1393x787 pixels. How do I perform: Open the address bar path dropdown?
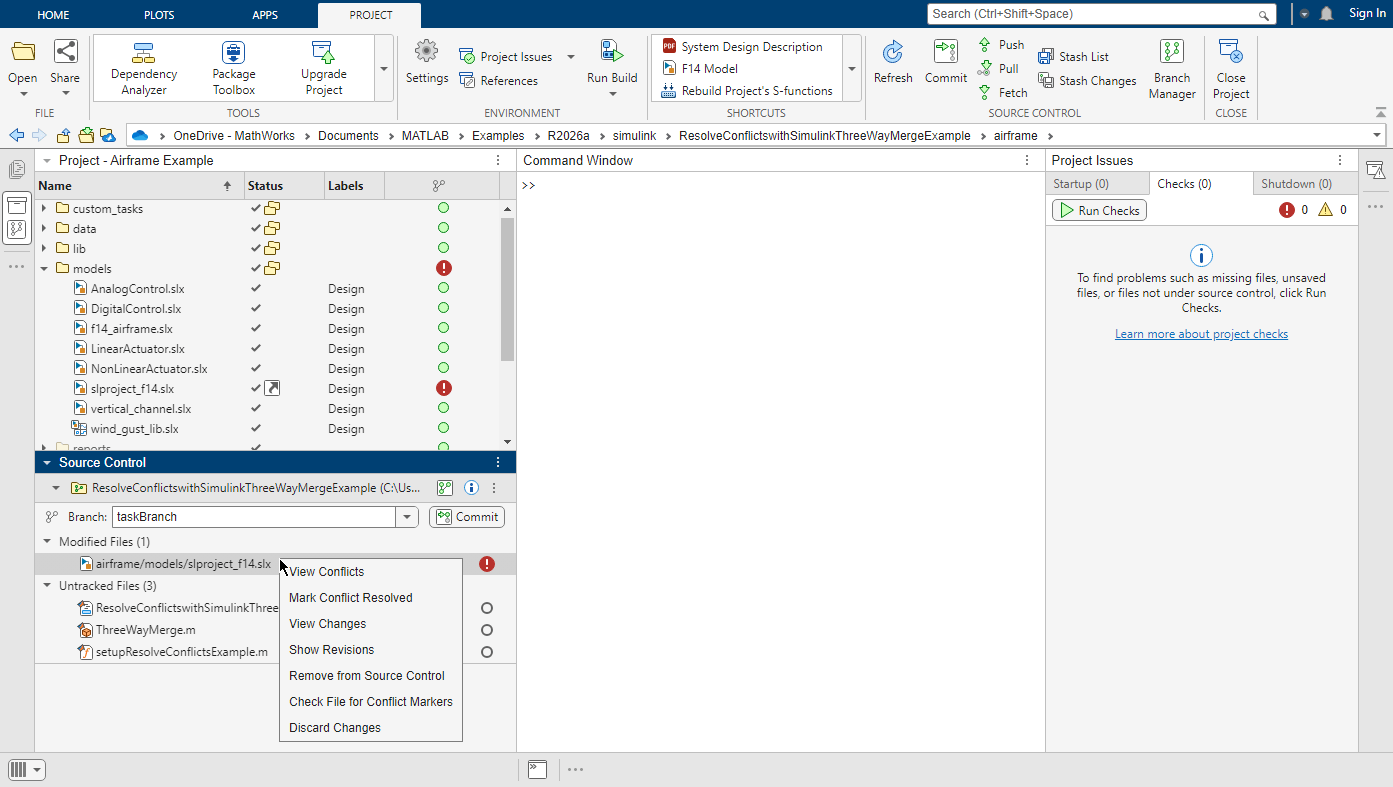pos(1377,135)
